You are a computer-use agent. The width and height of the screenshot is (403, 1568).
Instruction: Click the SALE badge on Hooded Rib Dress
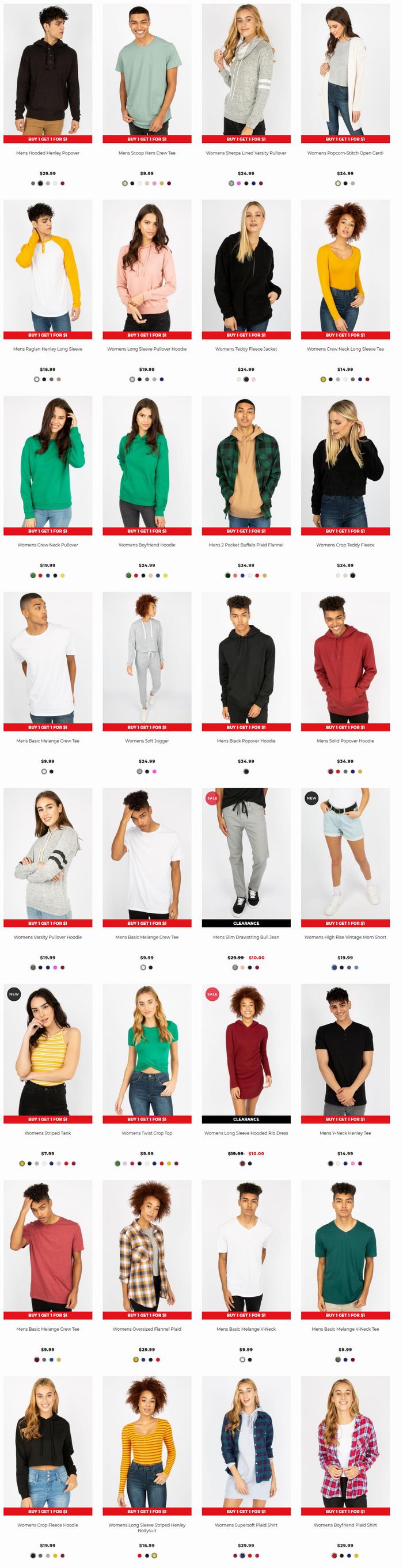[212, 994]
